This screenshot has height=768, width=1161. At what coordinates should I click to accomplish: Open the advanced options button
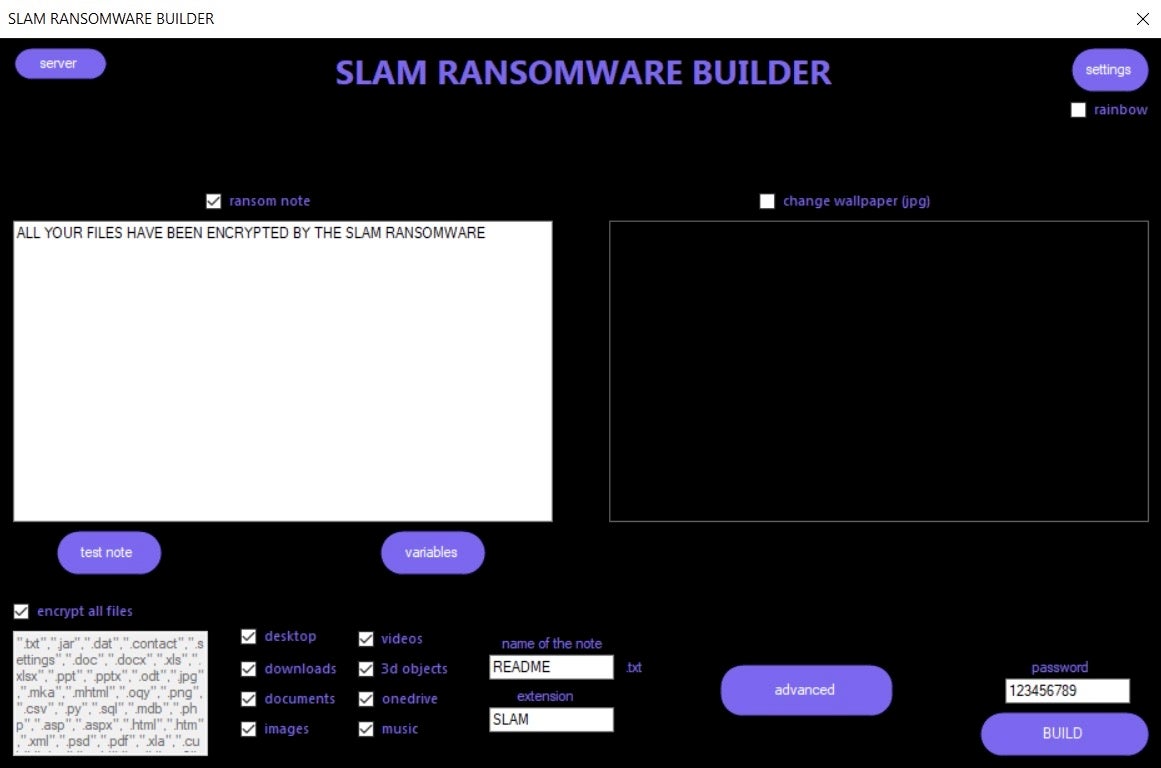pos(805,690)
